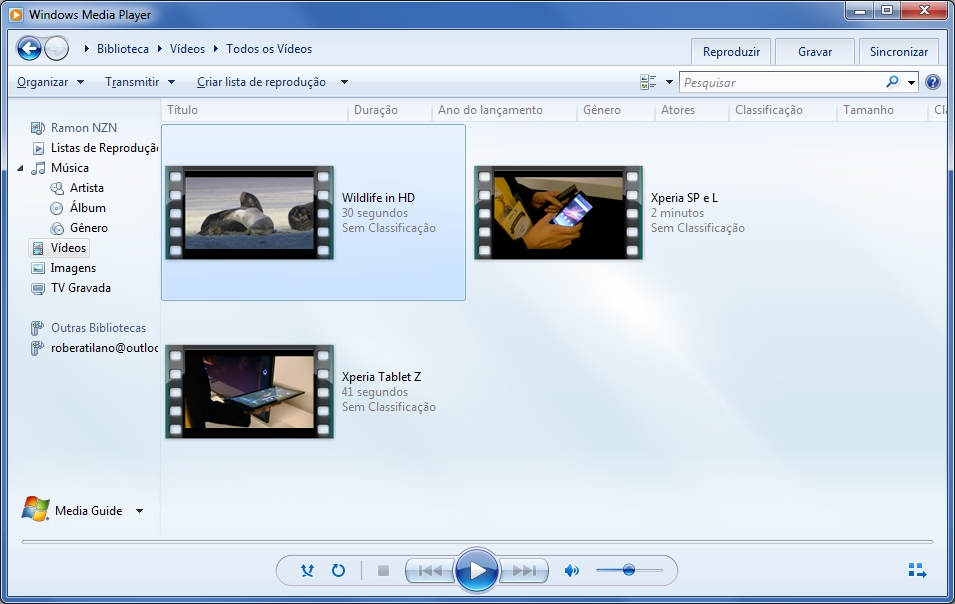Click the Xperia Tablet Z title text

[381, 377]
